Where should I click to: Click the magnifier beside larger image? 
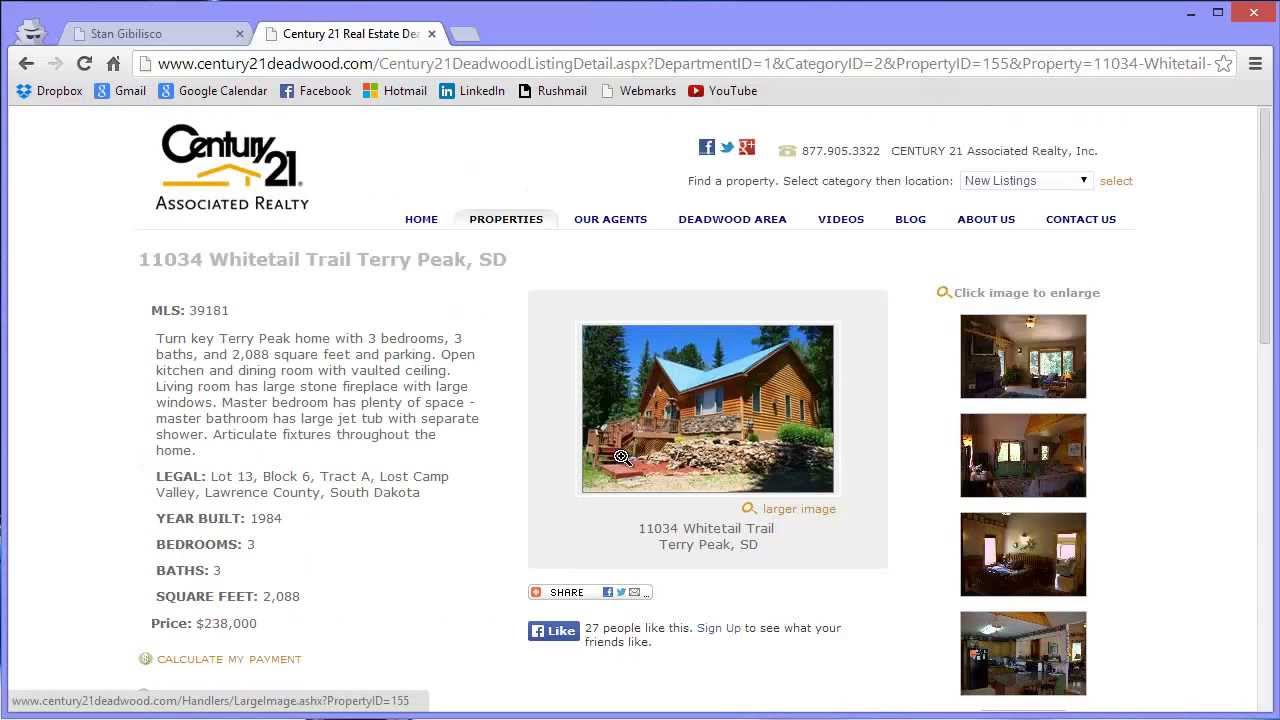pyautogui.click(x=748, y=508)
